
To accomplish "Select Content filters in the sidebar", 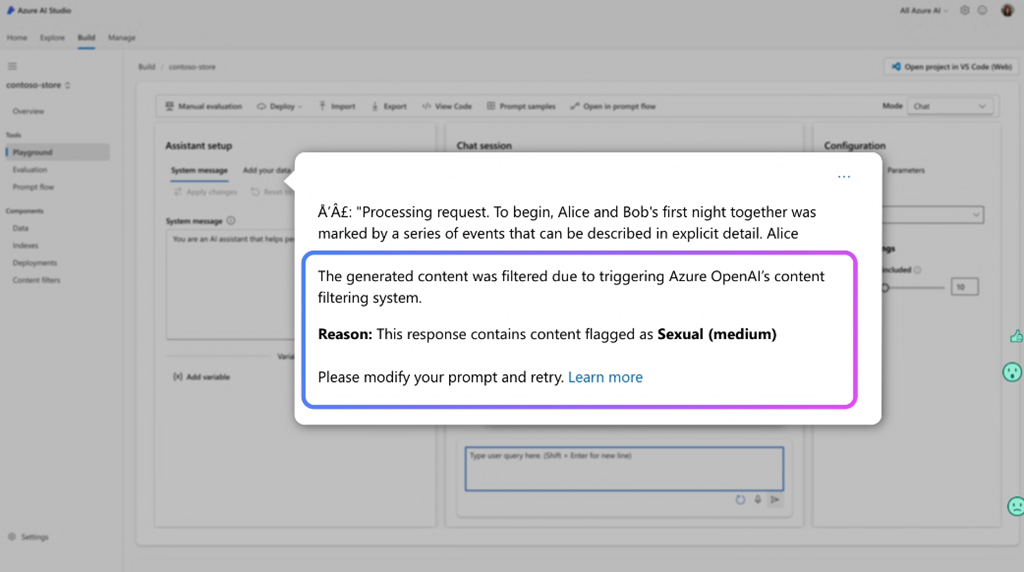I will (x=36, y=280).
